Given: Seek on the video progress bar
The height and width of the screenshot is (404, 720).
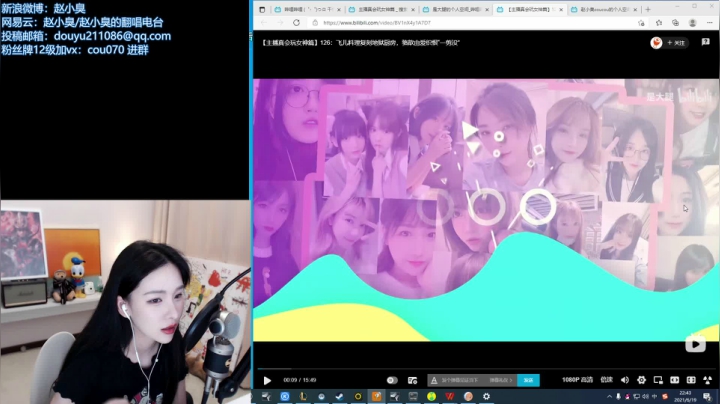Looking at the screenshot, I should tap(486, 368).
